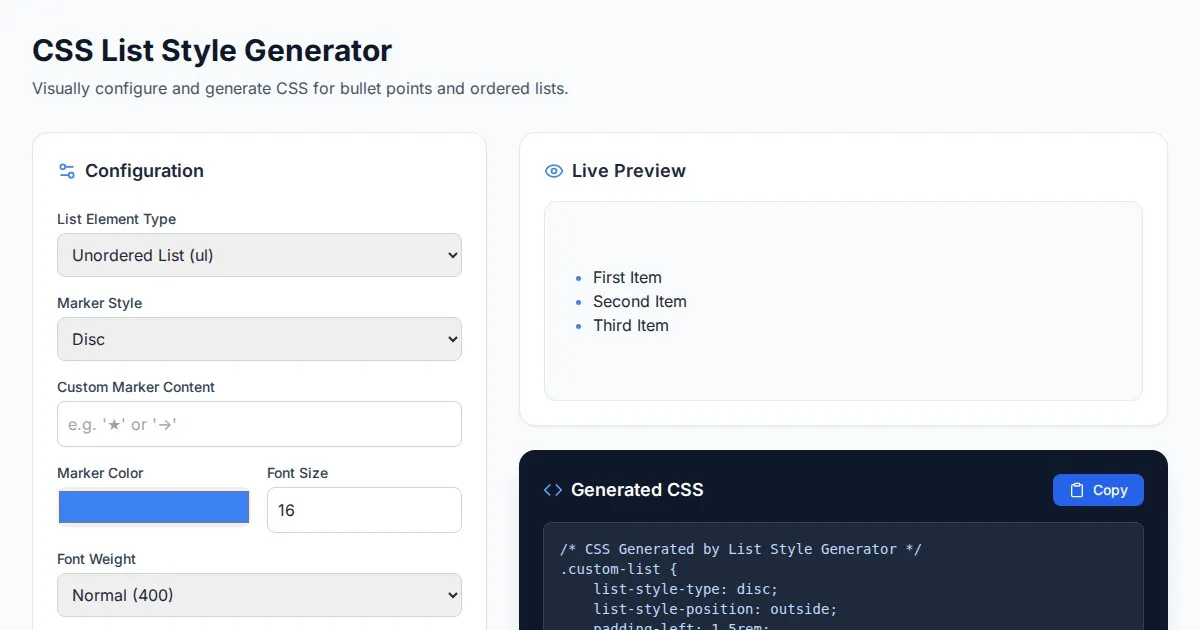
Task: Open the blue Marker Color swatch
Action: coord(154,507)
